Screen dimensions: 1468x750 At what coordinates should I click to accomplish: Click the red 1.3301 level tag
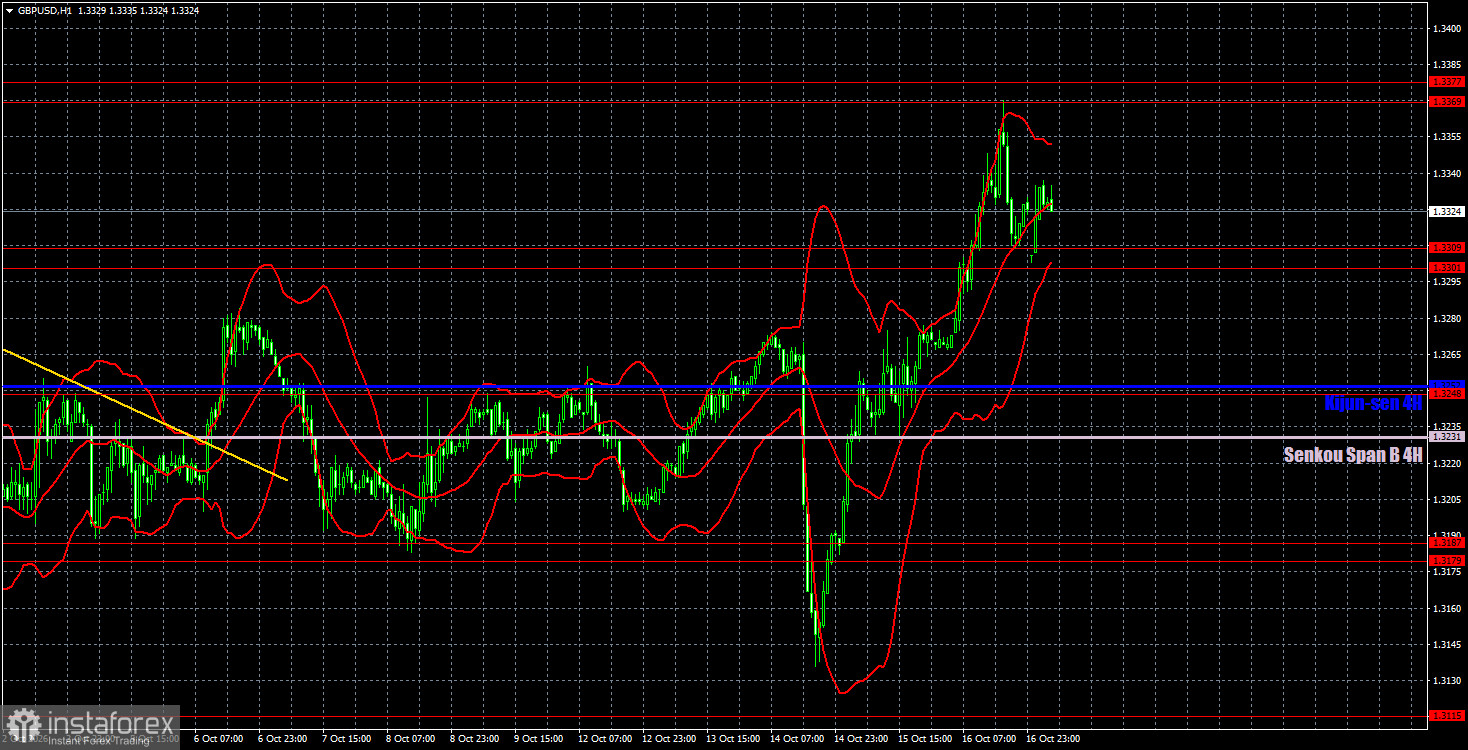click(x=1447, y=267)
